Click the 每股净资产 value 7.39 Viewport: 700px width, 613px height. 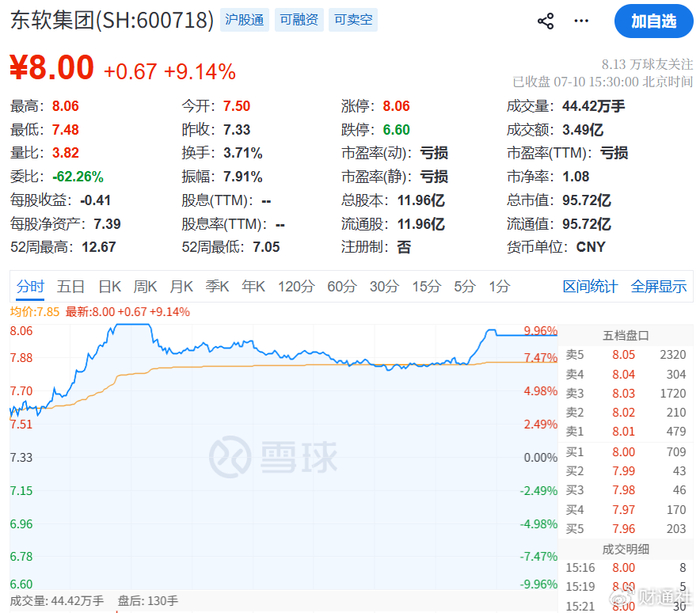(x=107, y=224)
